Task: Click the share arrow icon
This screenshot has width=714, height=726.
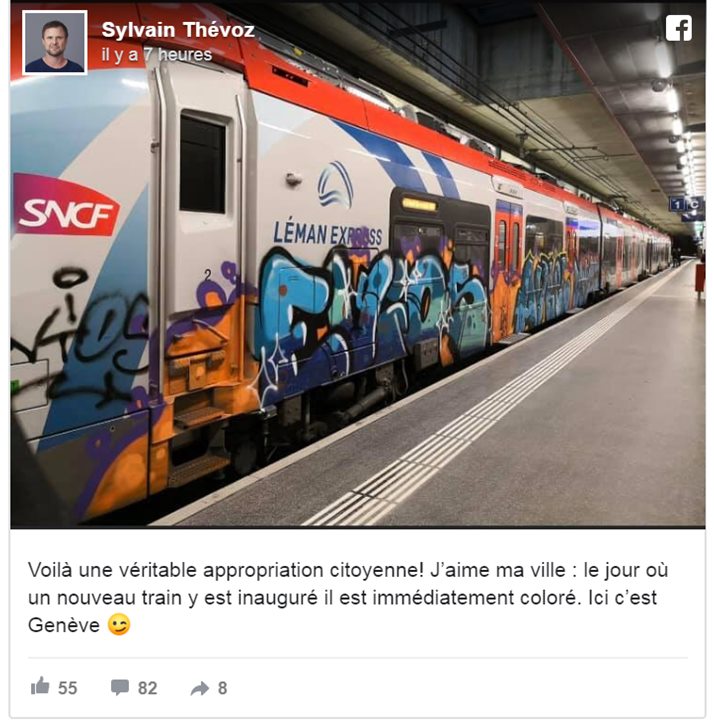Action: pos(200,688)
